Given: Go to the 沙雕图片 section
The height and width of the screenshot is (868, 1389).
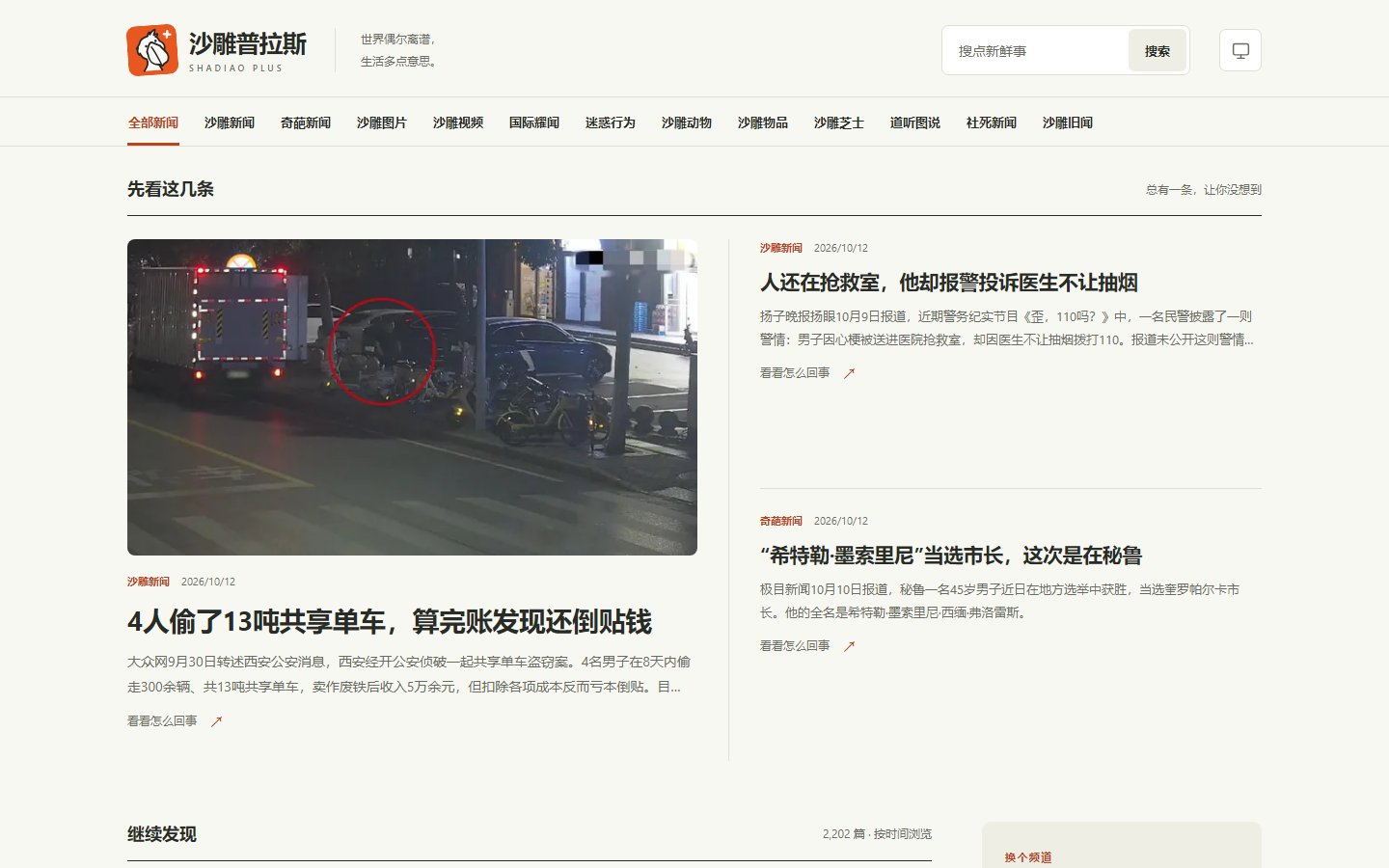Looking at the screenshot, I should click(x=382, y=122).
